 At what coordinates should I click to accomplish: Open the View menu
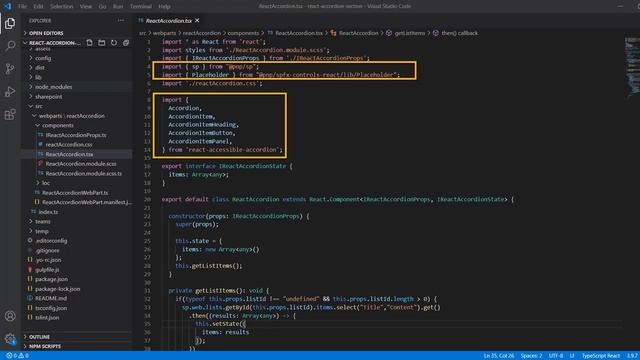(86, 7)
